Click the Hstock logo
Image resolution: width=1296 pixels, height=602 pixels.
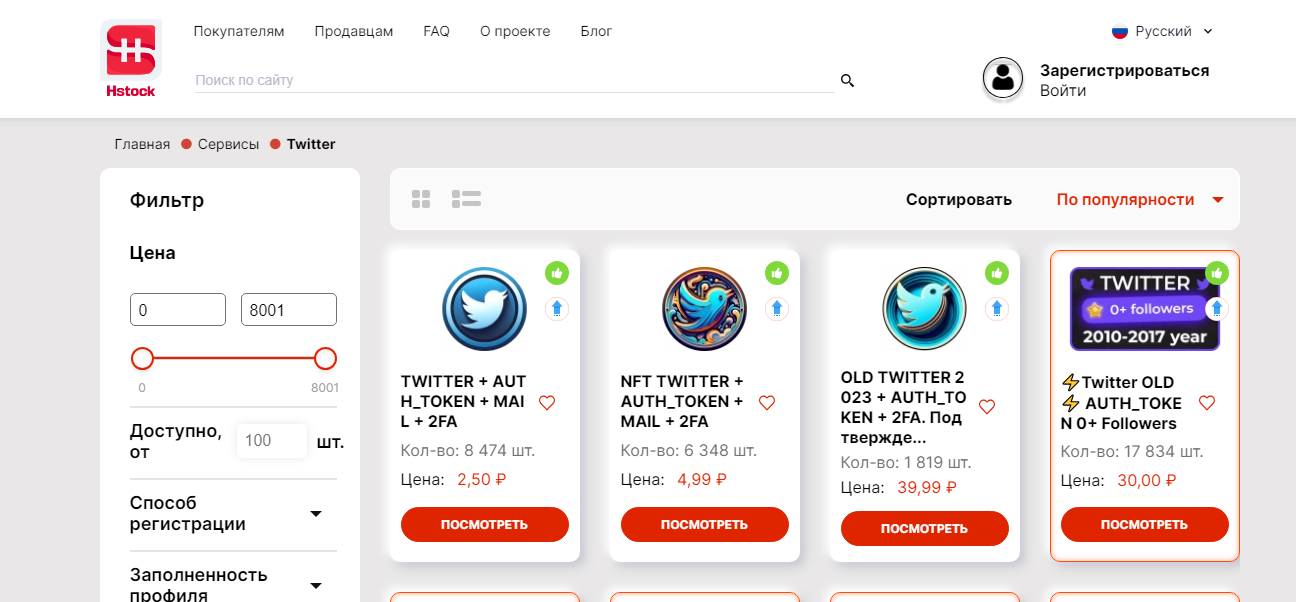pos(131,59)
